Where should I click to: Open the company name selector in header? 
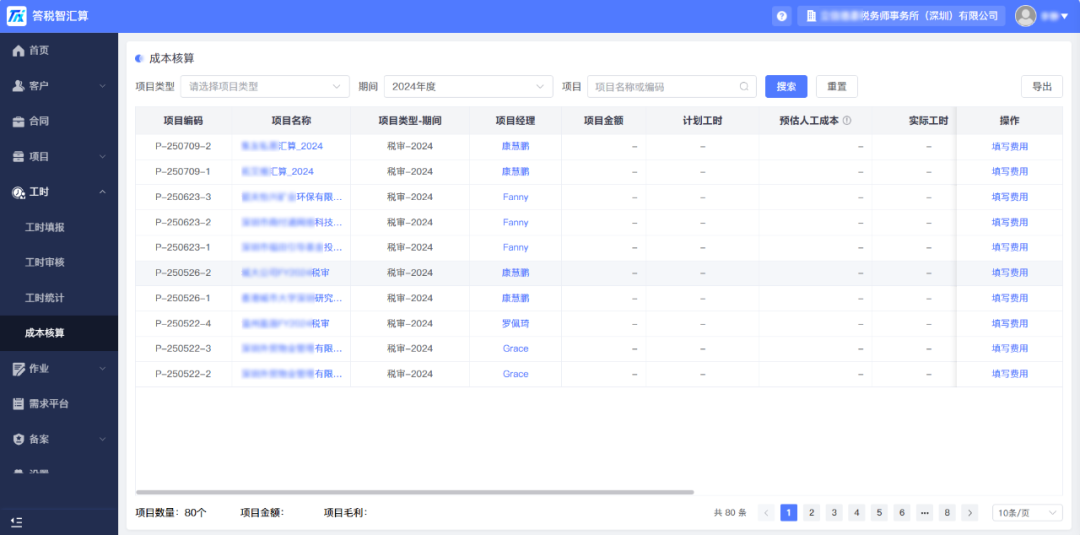click(x=901, y=16)
